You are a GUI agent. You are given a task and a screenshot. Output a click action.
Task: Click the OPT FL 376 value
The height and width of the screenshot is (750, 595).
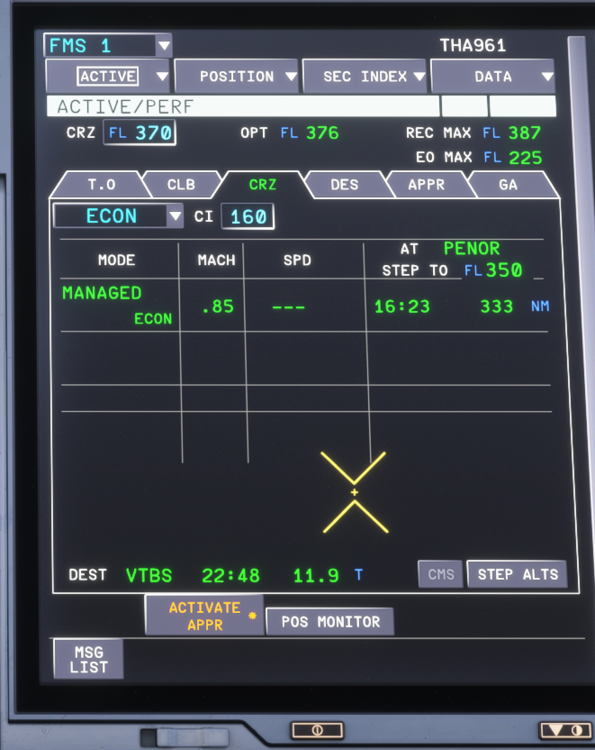(x=309, y=132)
